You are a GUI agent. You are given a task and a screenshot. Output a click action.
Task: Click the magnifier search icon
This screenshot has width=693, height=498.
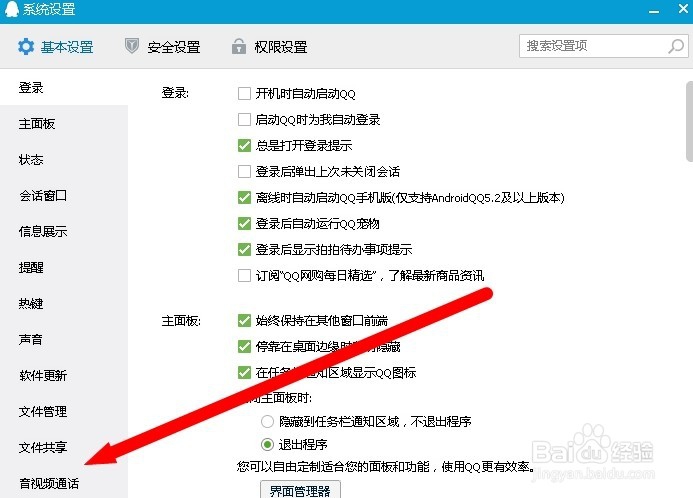click(676, 46)
